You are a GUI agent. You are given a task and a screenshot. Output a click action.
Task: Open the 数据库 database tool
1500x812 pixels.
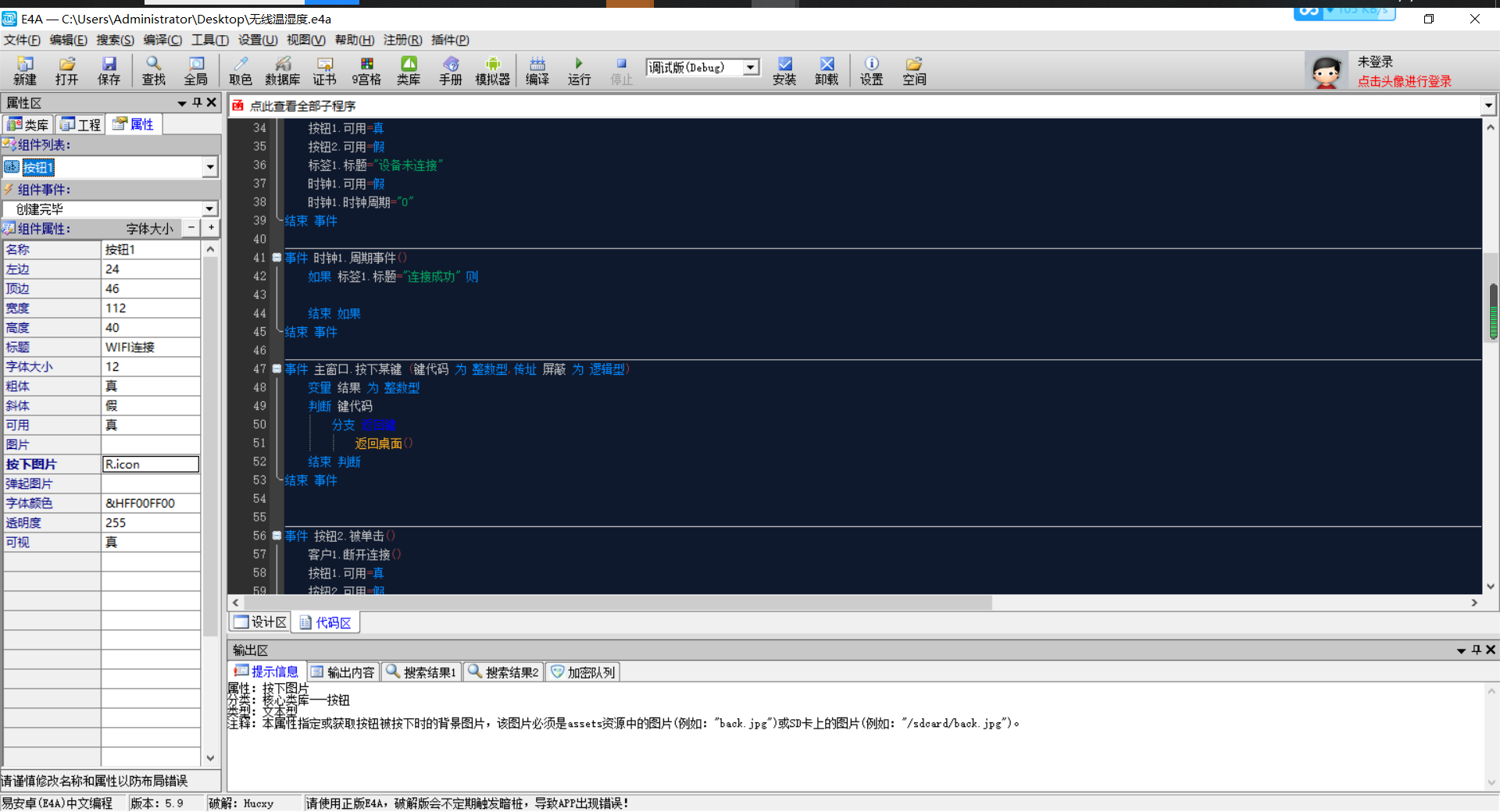click(x=283, y=70)
